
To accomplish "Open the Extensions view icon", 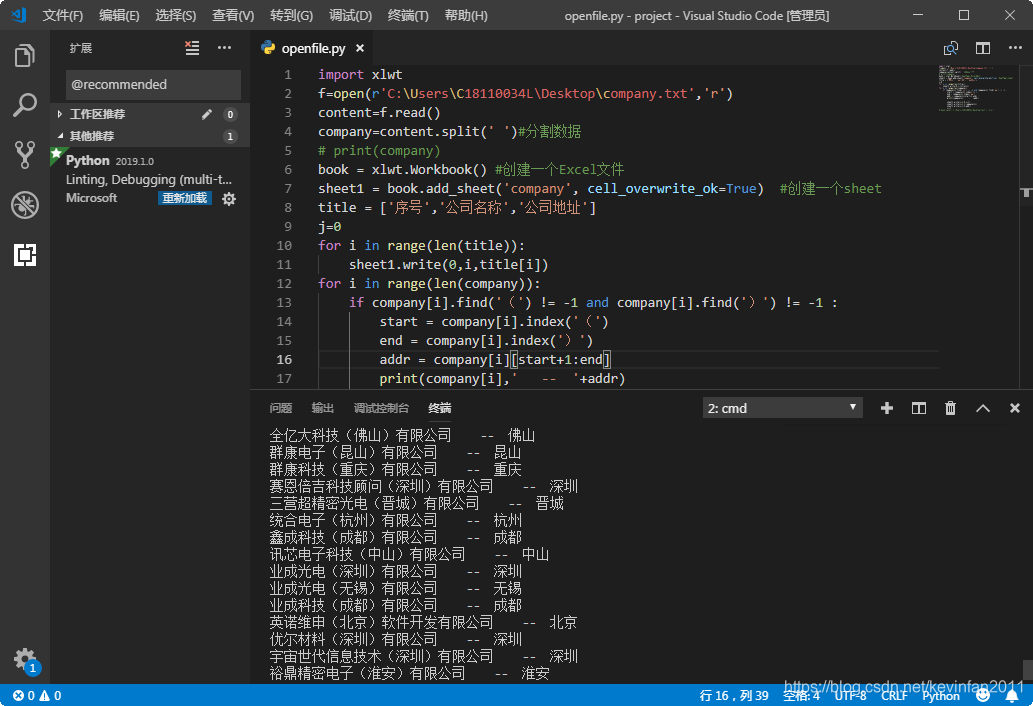I will pyautogui.click(x=24, y=255).
